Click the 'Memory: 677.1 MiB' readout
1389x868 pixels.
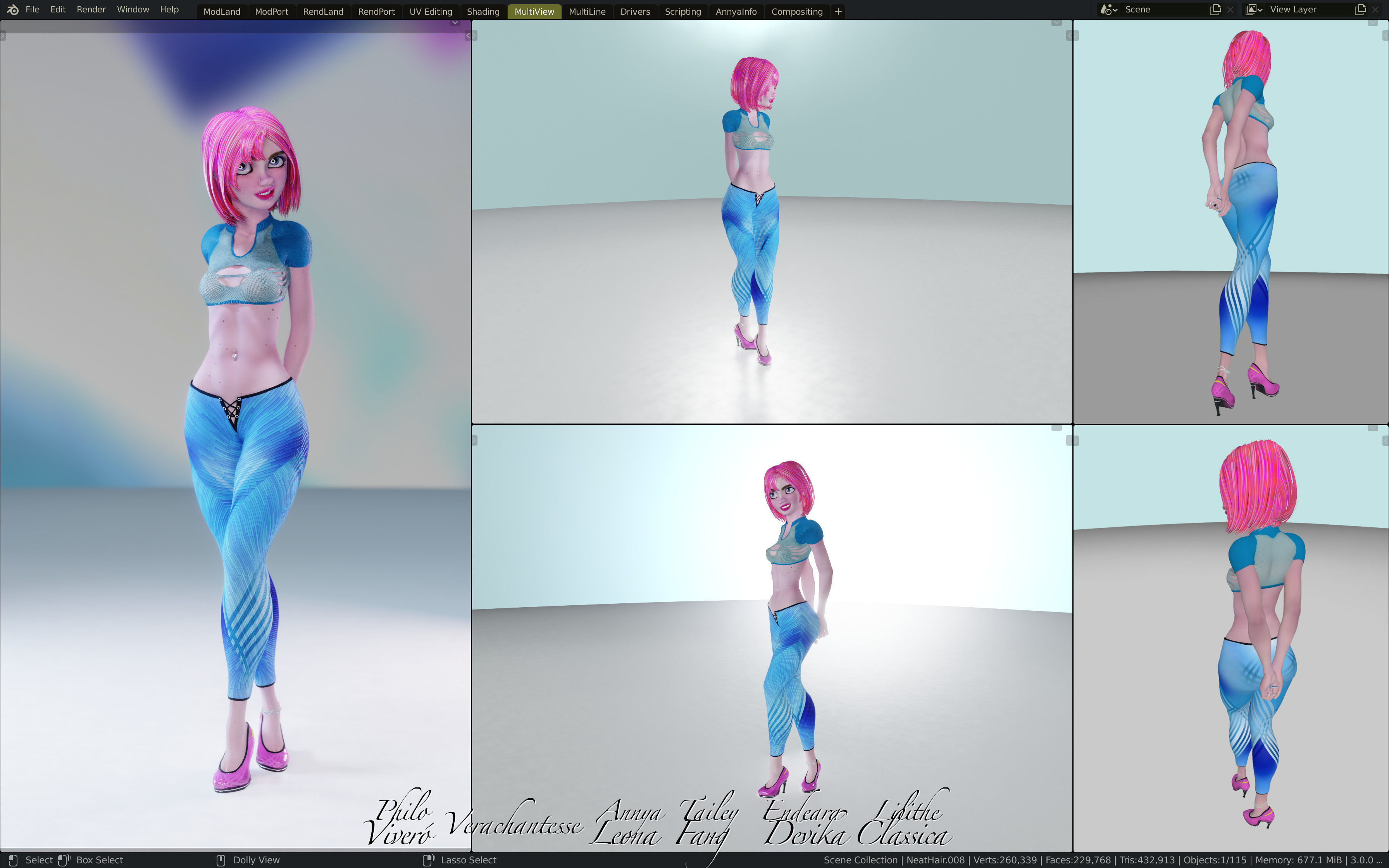(x=1299, y=860)
